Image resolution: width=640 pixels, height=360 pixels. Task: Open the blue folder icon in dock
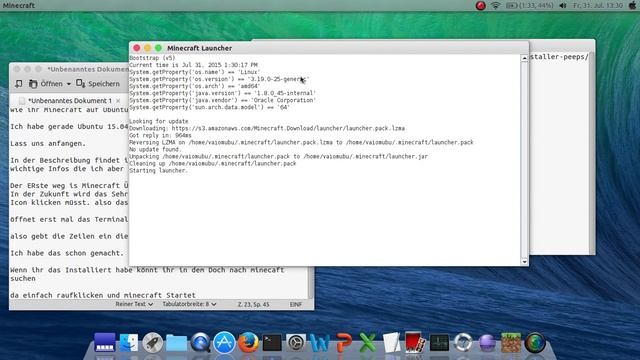point(176,343)
